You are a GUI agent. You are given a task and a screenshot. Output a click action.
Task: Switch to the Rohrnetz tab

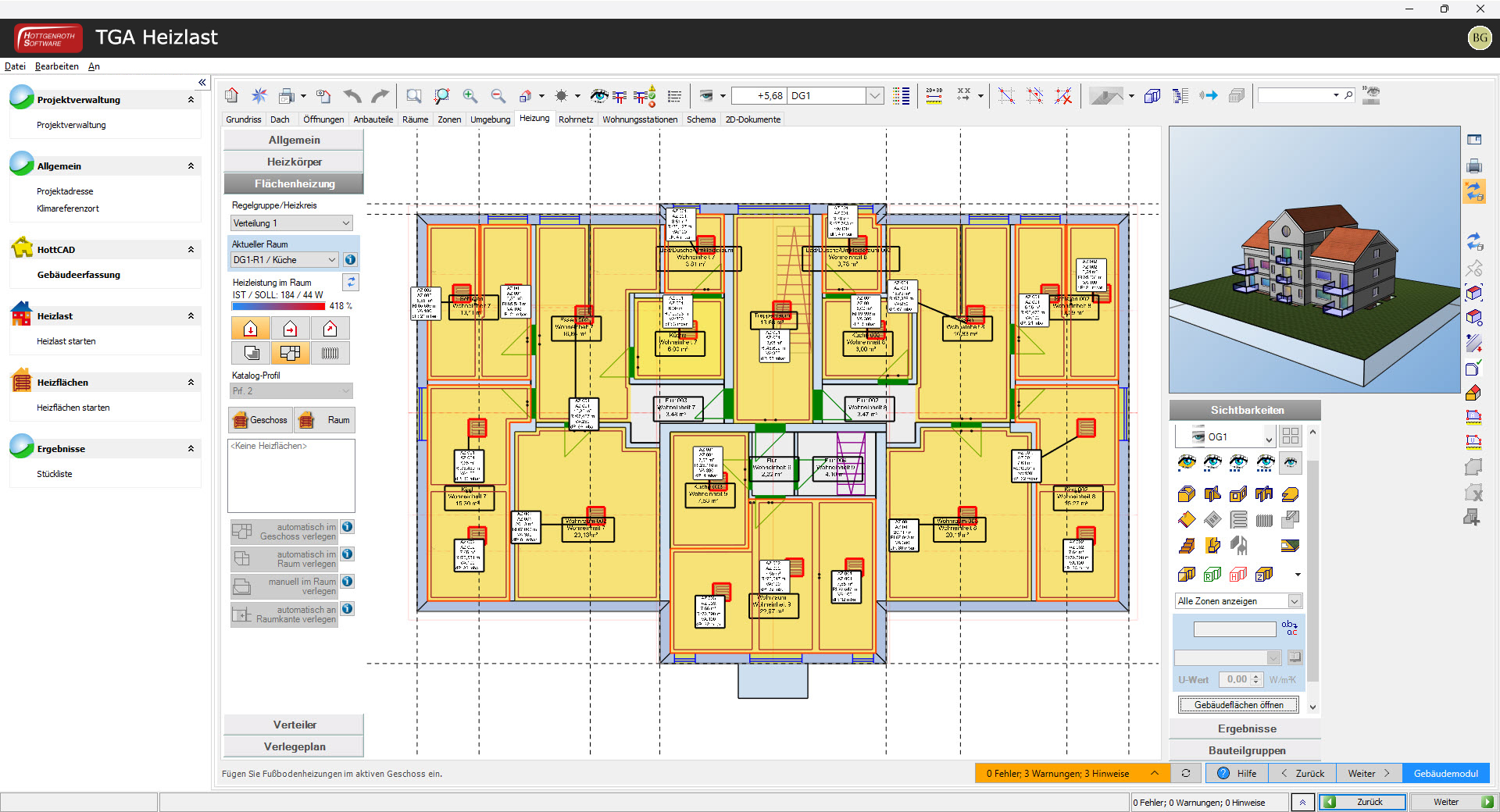pos(576,119)
